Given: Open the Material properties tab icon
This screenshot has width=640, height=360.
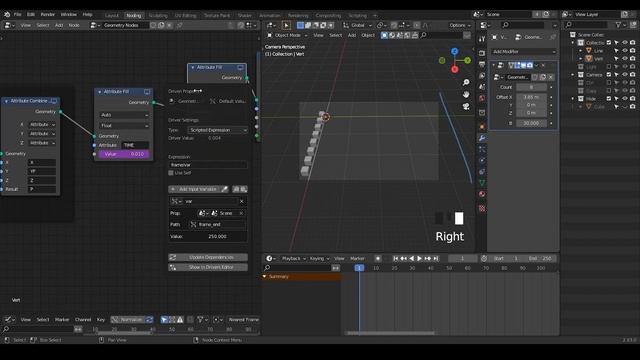Looking at the screenshot, I should 482,194.
